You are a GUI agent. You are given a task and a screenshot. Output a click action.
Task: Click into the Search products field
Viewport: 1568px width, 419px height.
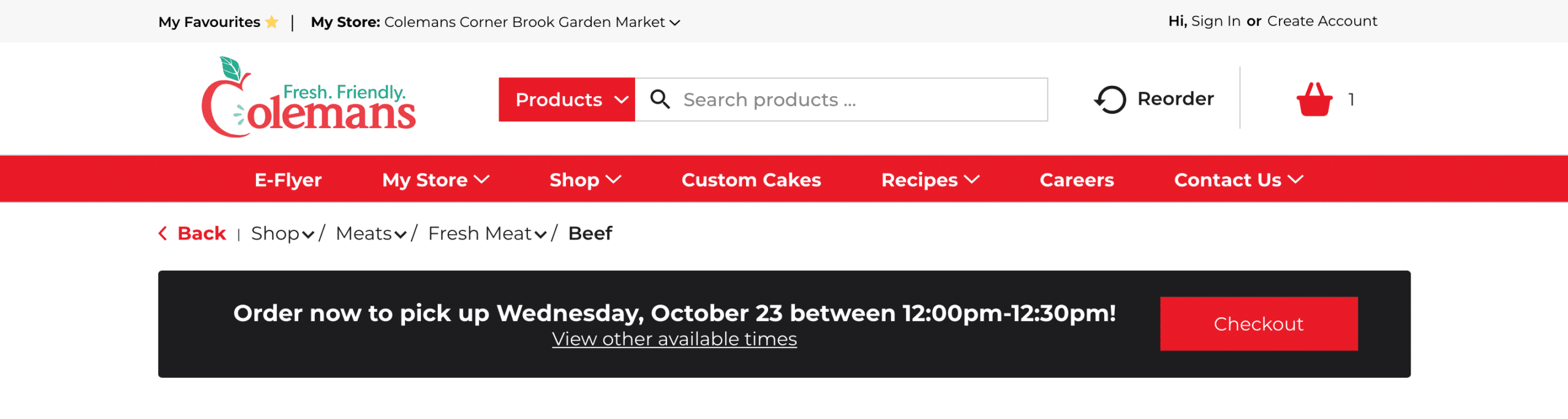[x=858, y=99]
